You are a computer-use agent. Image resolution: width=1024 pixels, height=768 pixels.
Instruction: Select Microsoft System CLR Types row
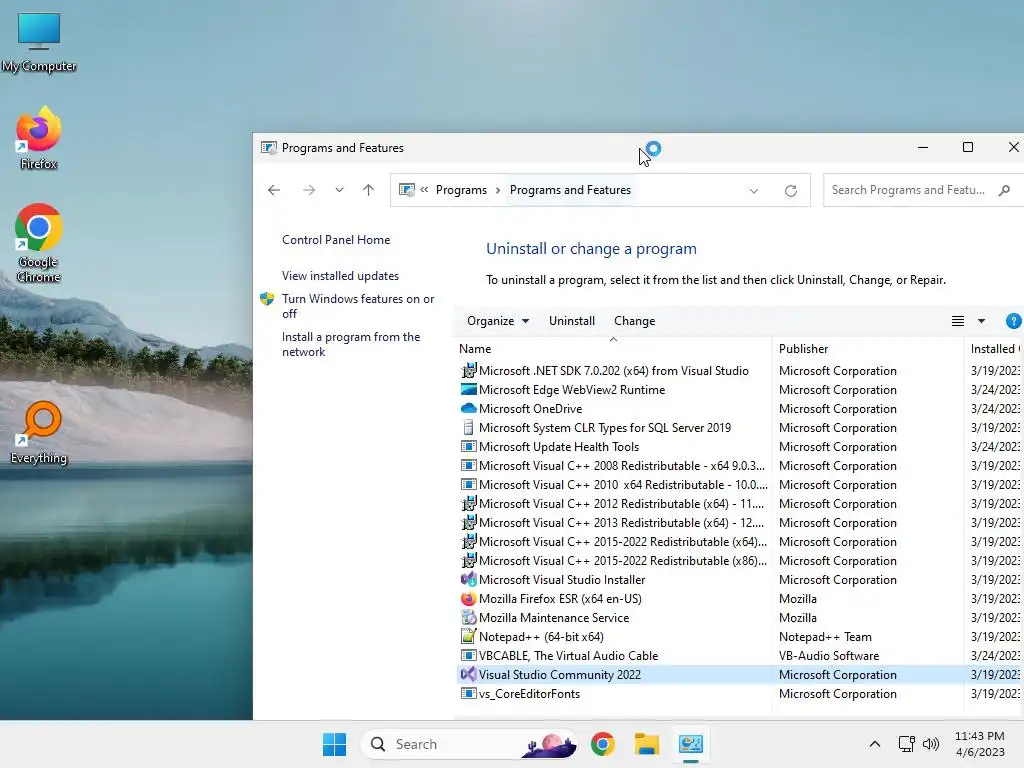click(x=741, y=427)
